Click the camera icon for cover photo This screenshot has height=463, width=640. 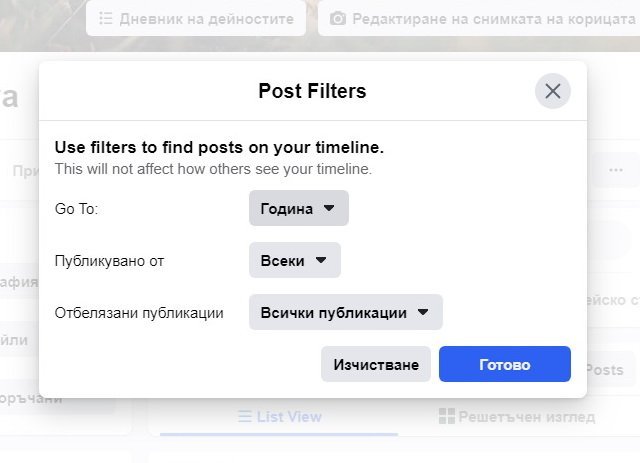pyautogui.click(x=338, y=19)
